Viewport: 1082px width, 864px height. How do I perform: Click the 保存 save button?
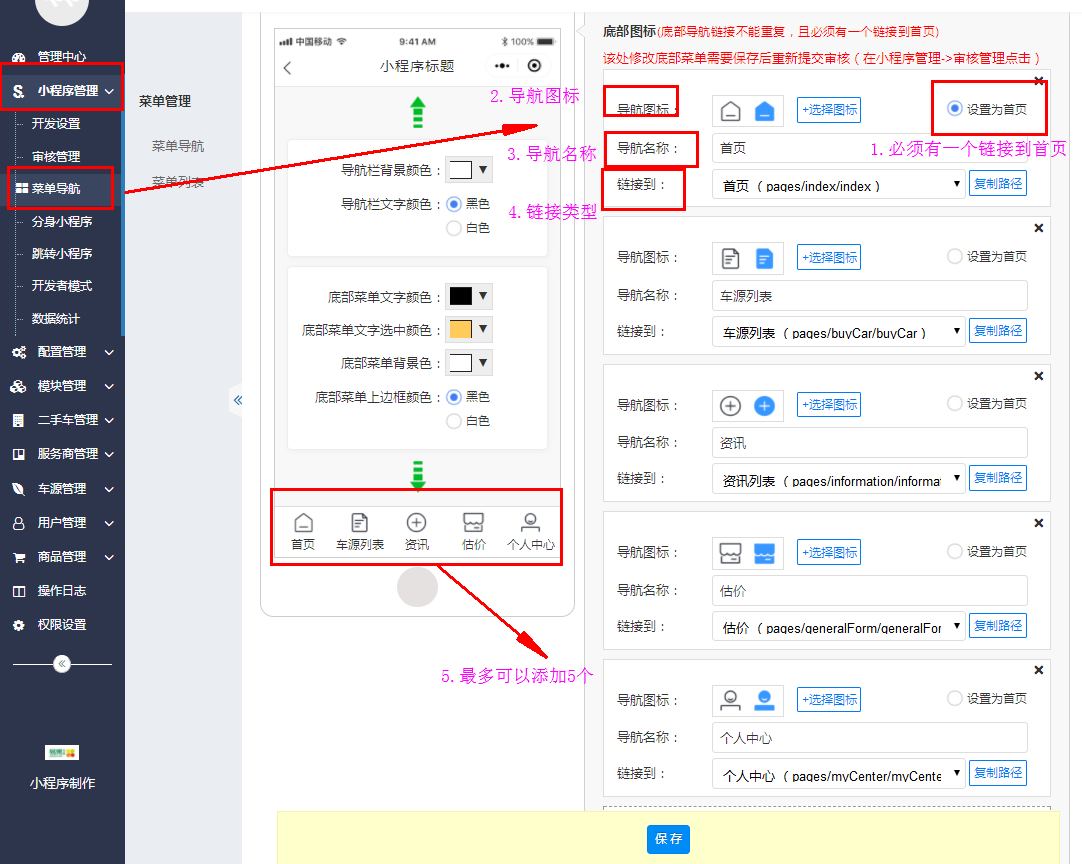pos(668,840)
